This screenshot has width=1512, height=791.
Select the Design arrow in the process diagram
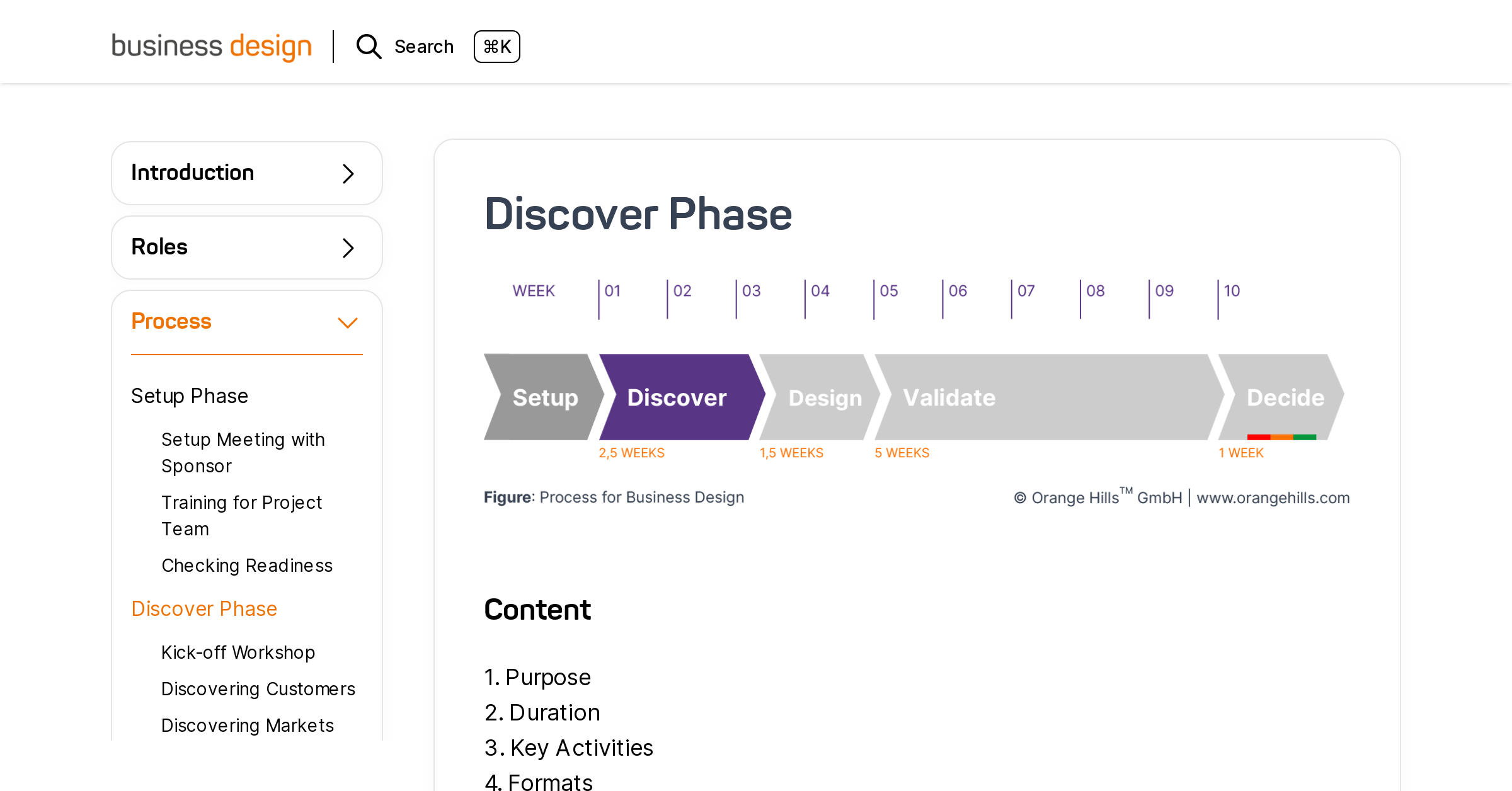tap(825, 397)
